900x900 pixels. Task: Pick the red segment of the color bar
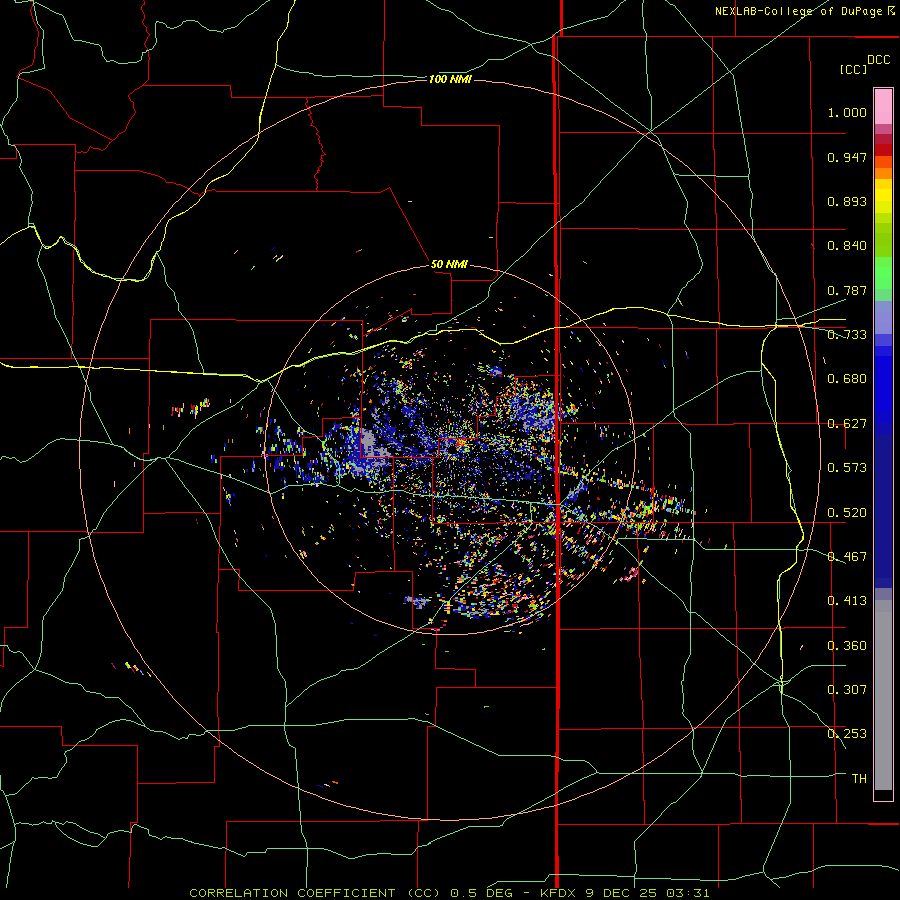(x=883, y=150)
